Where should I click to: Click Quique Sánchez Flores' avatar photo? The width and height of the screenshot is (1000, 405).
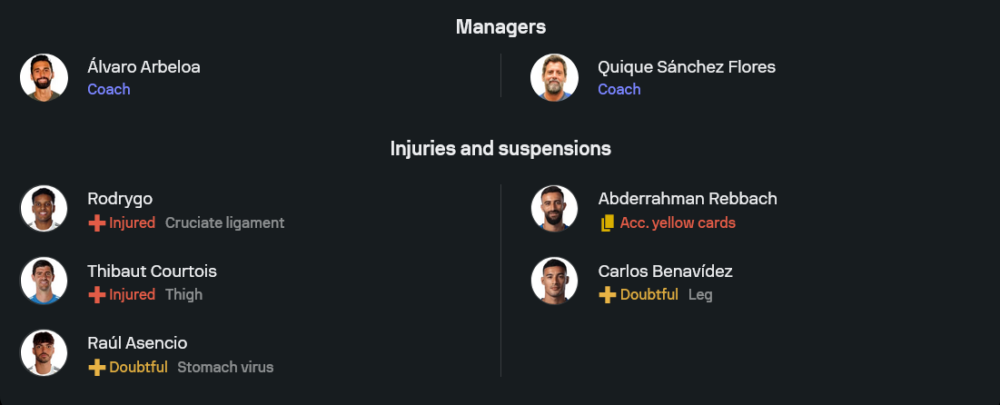coord(554,77)
